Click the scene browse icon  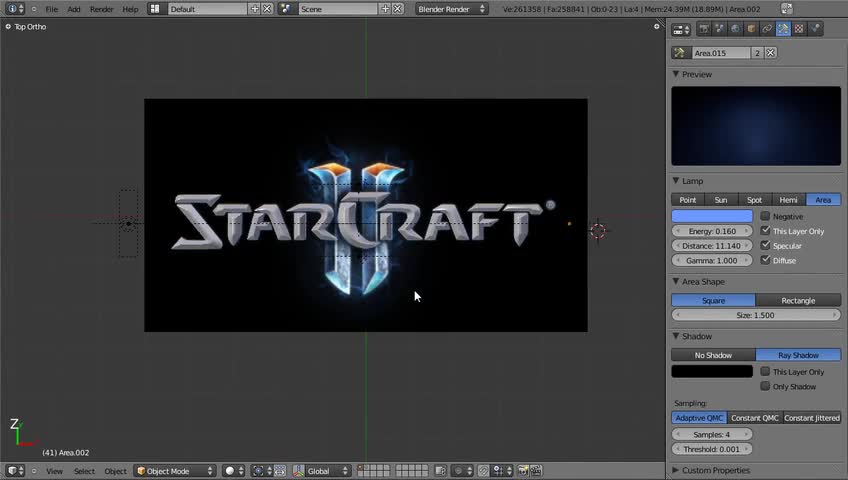point(286,9)
